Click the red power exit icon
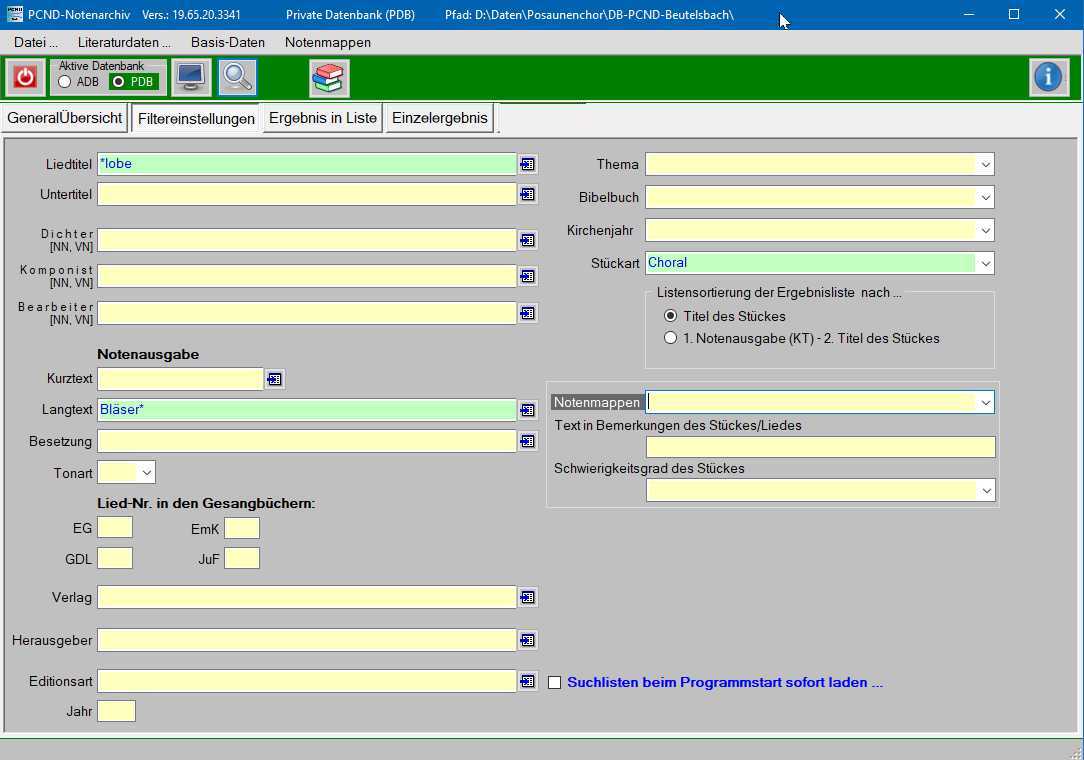 tap(26, 77)
